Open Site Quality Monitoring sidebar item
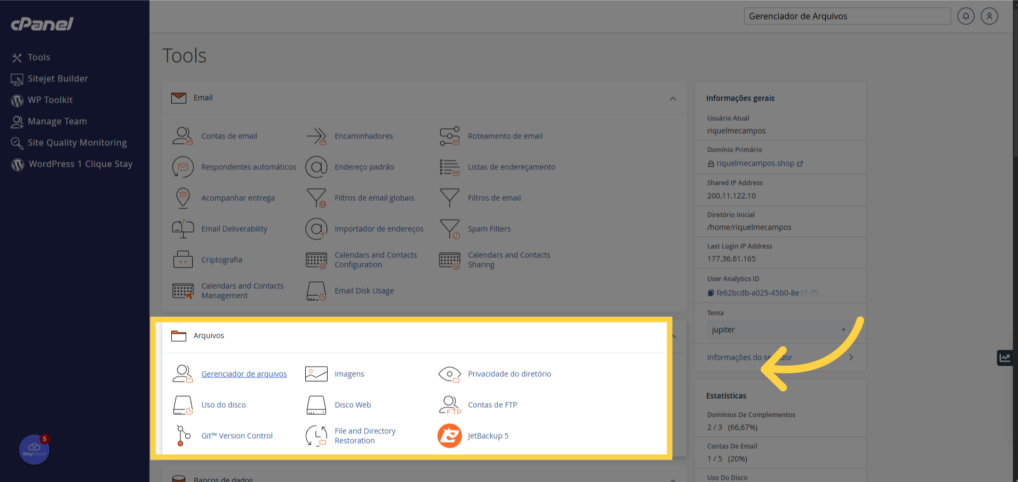1018x482 pixels. (x=69, y=143)
